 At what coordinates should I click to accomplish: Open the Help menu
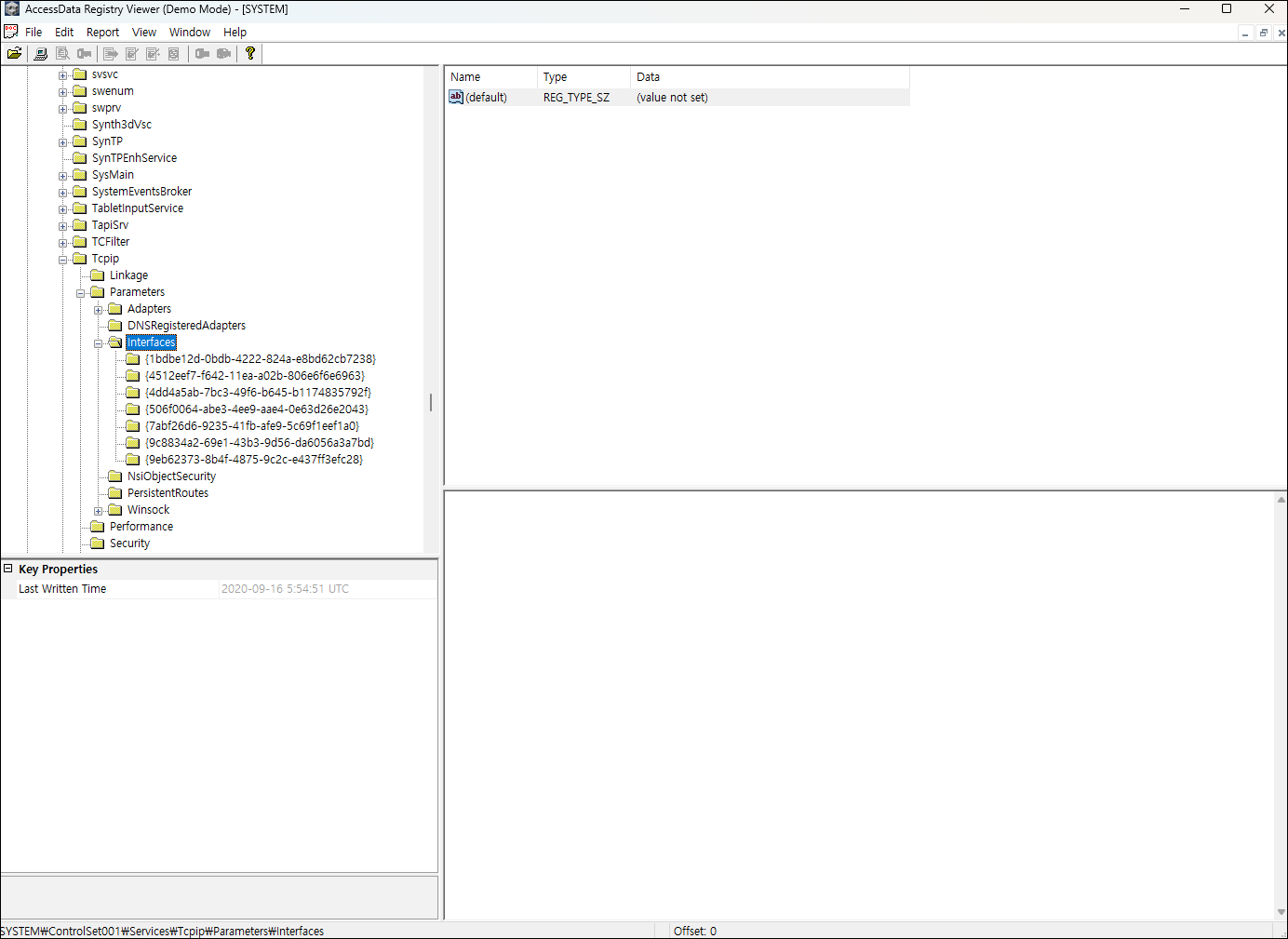tap(235, 32)
